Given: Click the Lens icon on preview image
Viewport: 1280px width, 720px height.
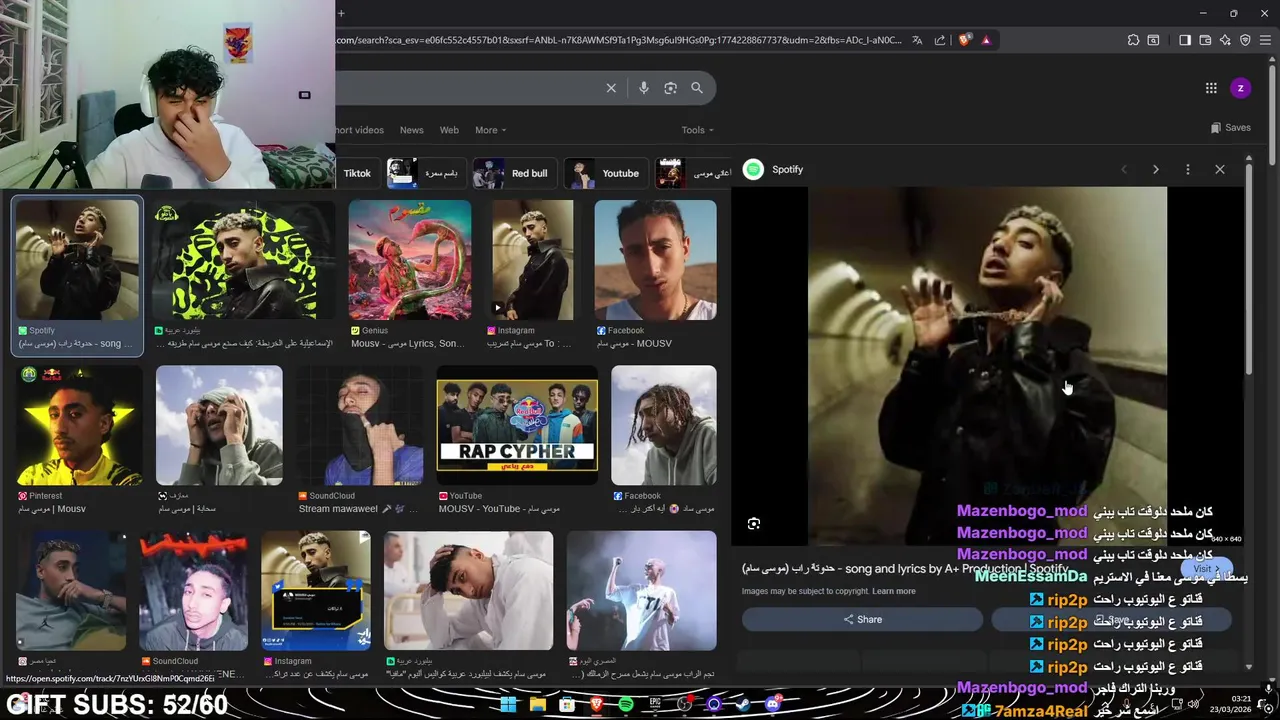Looking at the screenshot, I should pyautogui.click(x=754, y=524).
